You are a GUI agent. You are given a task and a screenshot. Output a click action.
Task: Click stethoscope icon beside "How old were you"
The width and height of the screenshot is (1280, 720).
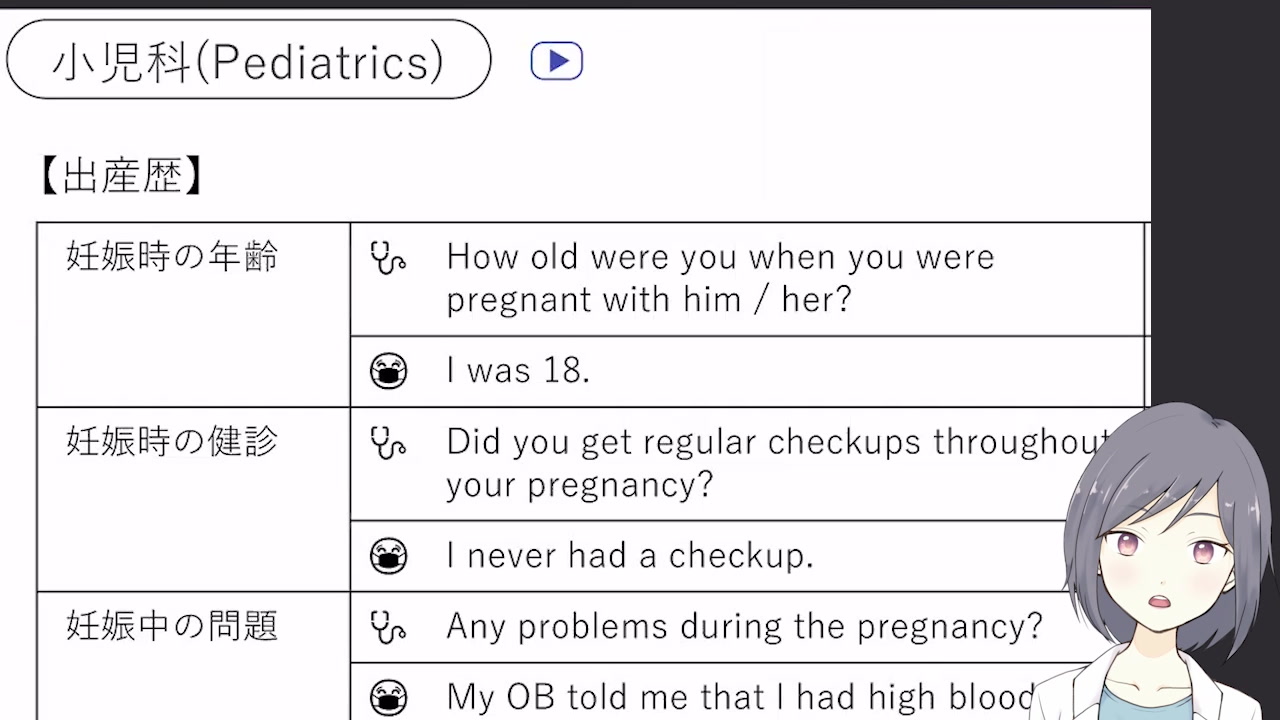coord(388,258)
